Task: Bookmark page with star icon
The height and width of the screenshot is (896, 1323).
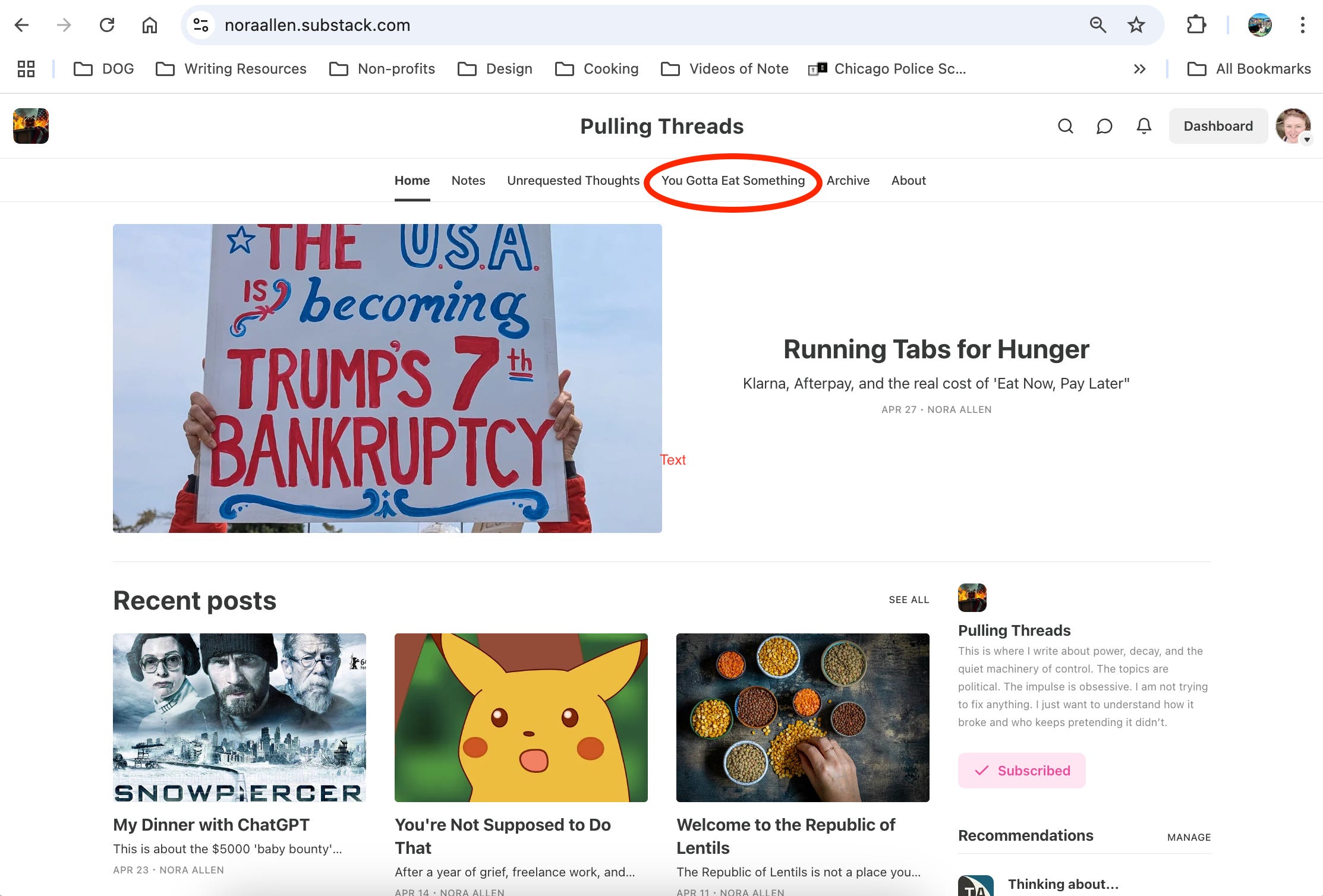Action: click(1136, 25)
